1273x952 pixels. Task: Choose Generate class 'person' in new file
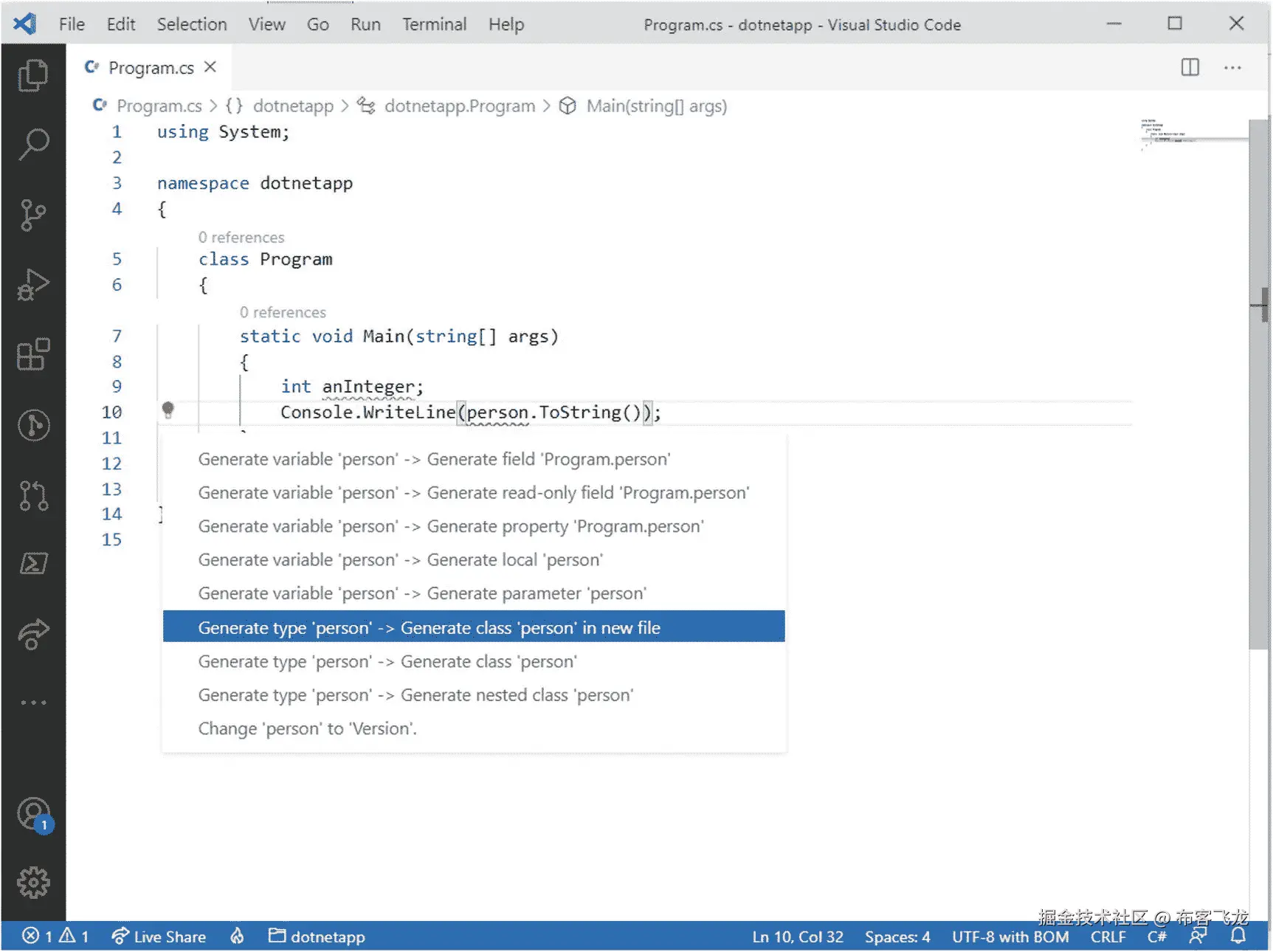pyautogui.click(x=474, y=627)
